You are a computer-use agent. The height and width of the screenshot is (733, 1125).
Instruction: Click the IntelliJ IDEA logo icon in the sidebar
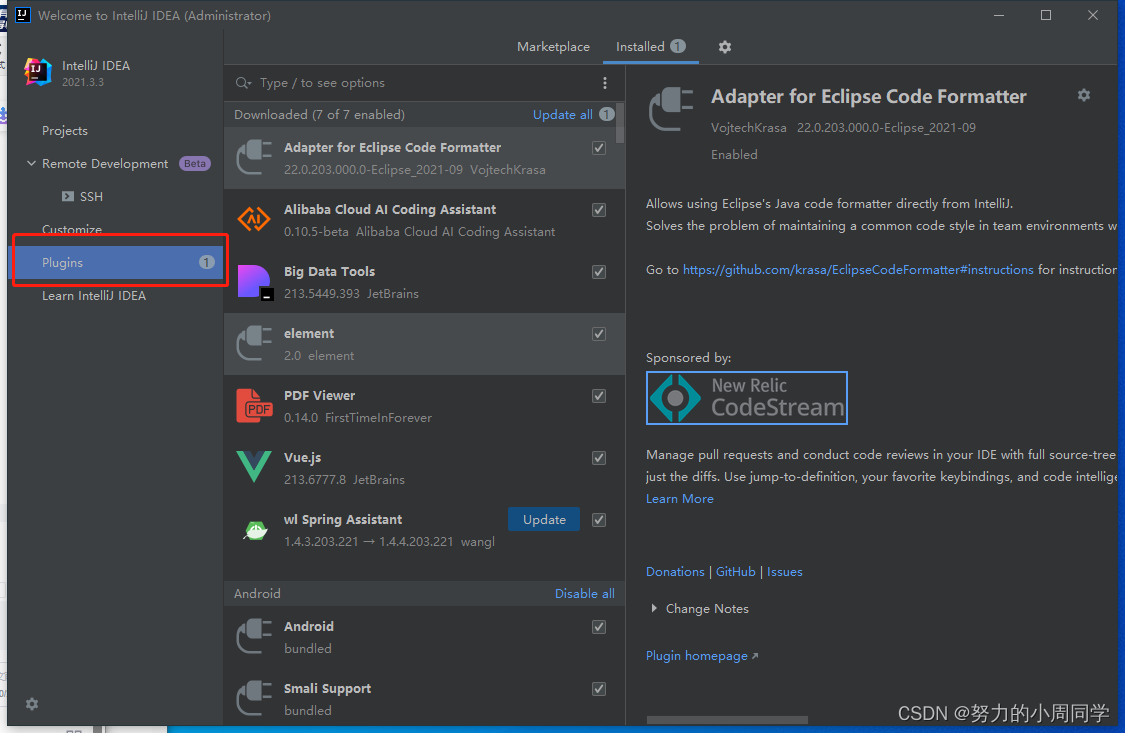click(37, 72)
